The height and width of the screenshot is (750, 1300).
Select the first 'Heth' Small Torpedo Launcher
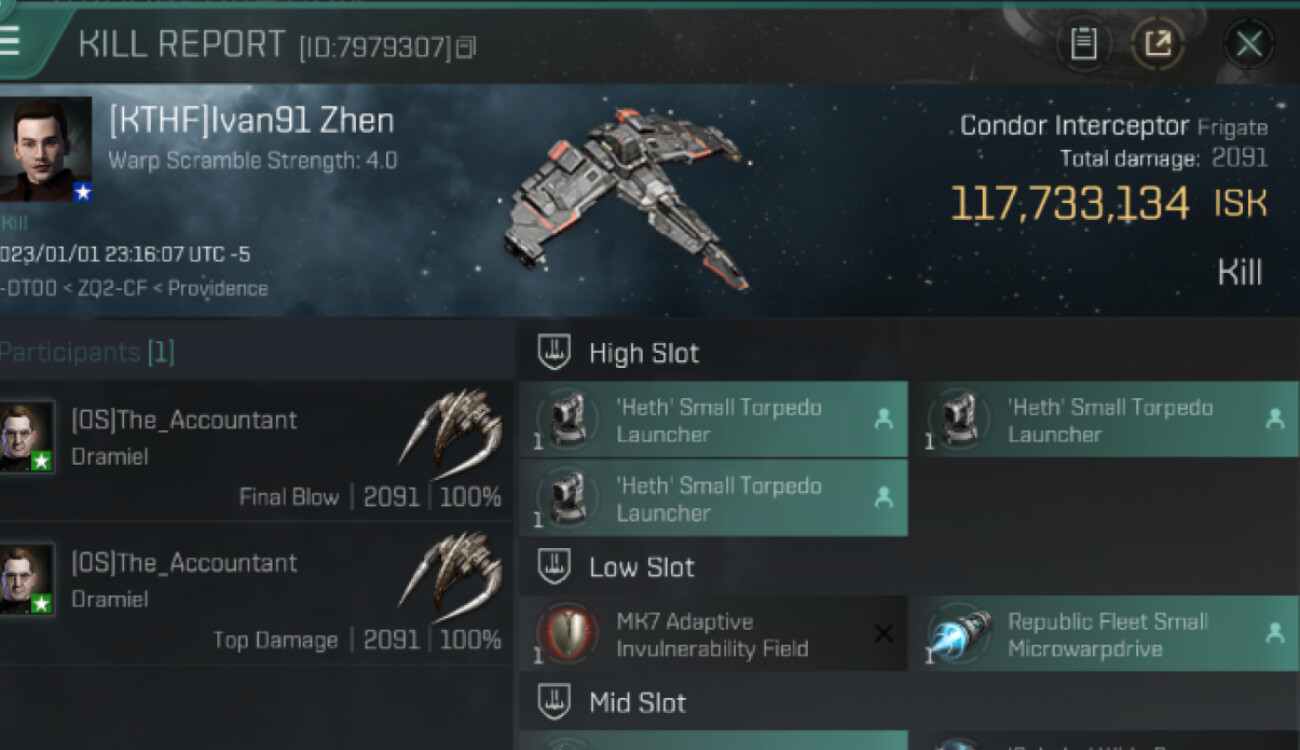click(x=712, y=420)
